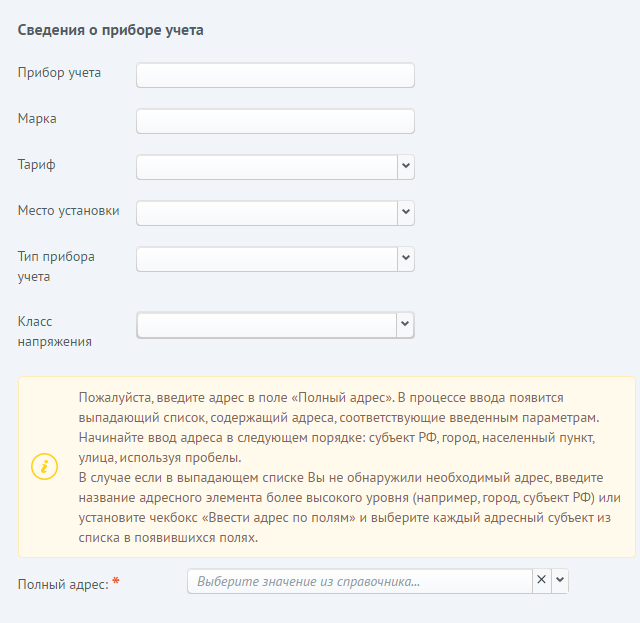Click into the Марка input field

(x=275, y=121)
